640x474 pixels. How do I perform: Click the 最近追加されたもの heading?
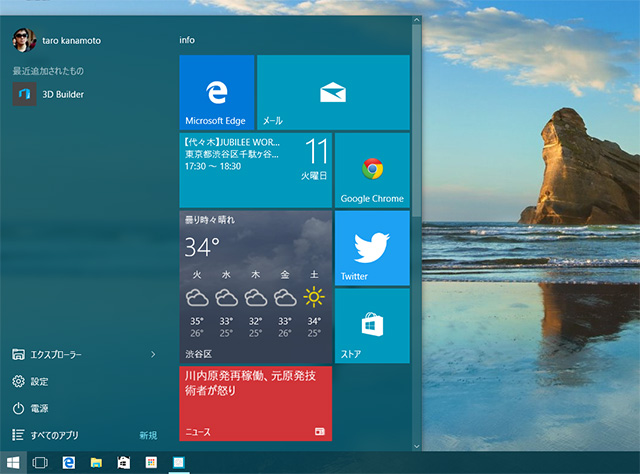(48, 71)
